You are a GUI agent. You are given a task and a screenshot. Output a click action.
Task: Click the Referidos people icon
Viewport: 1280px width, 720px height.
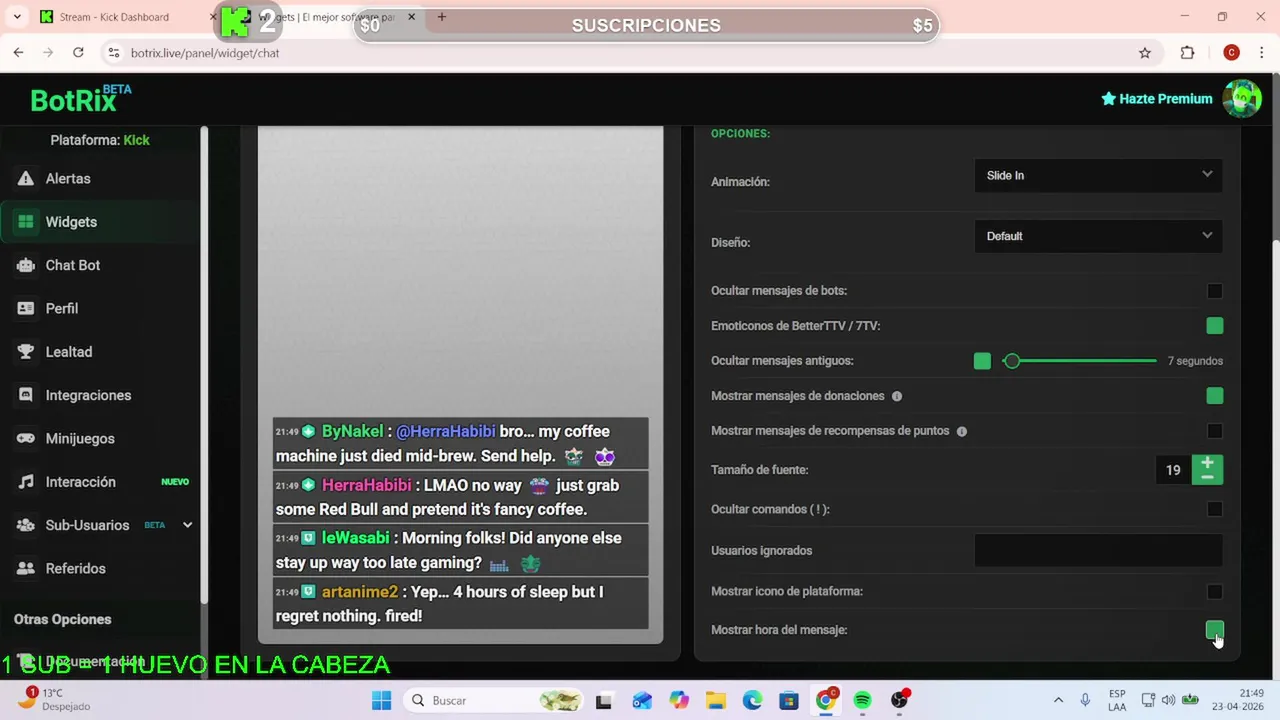point(26,568)
